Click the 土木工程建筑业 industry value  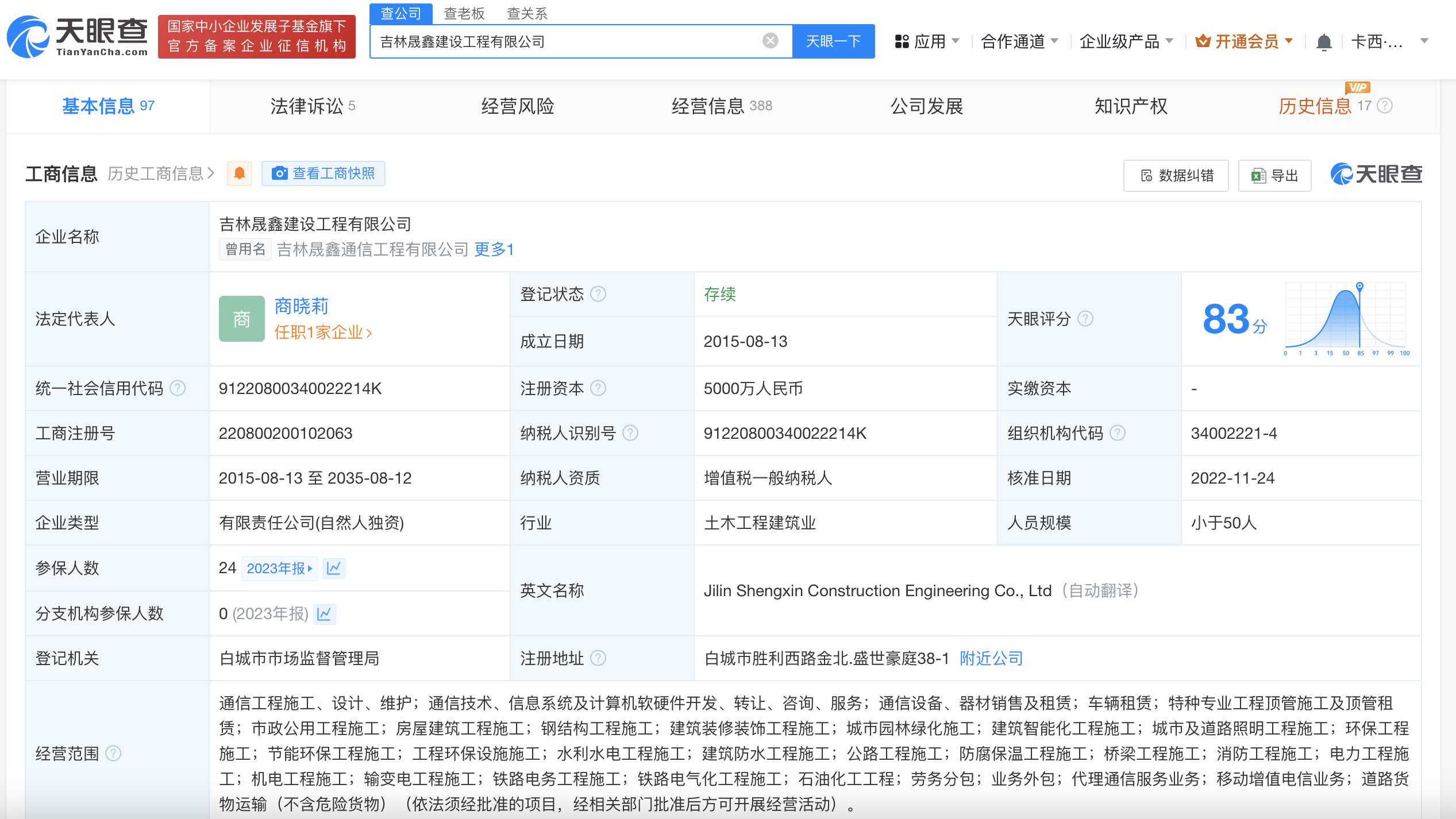pos(760,523)
